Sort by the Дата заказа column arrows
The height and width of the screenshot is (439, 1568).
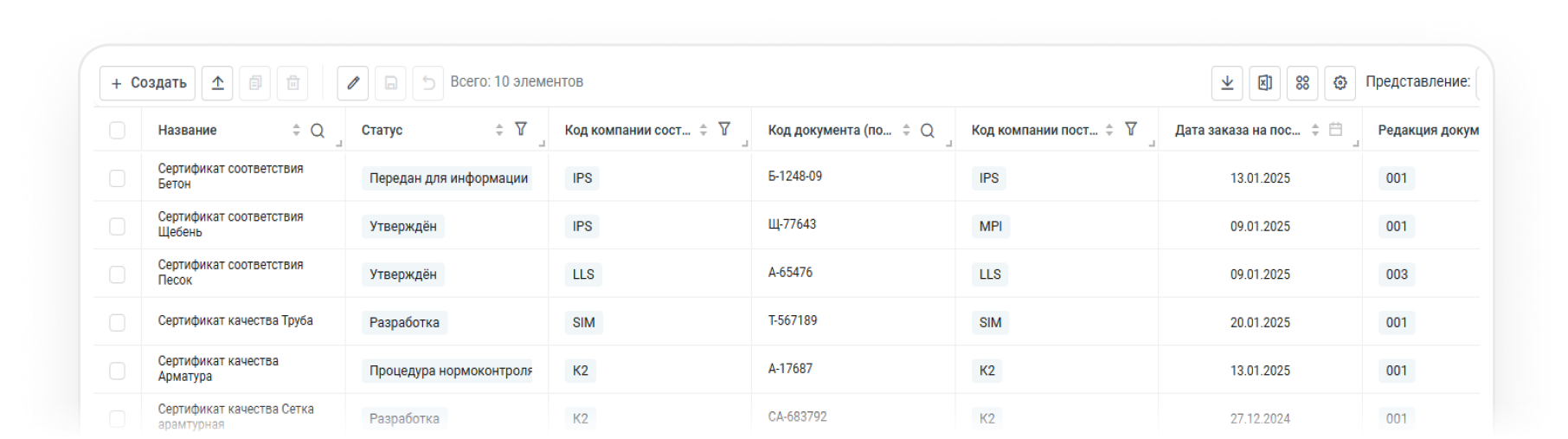click(x=1314, y=130)
